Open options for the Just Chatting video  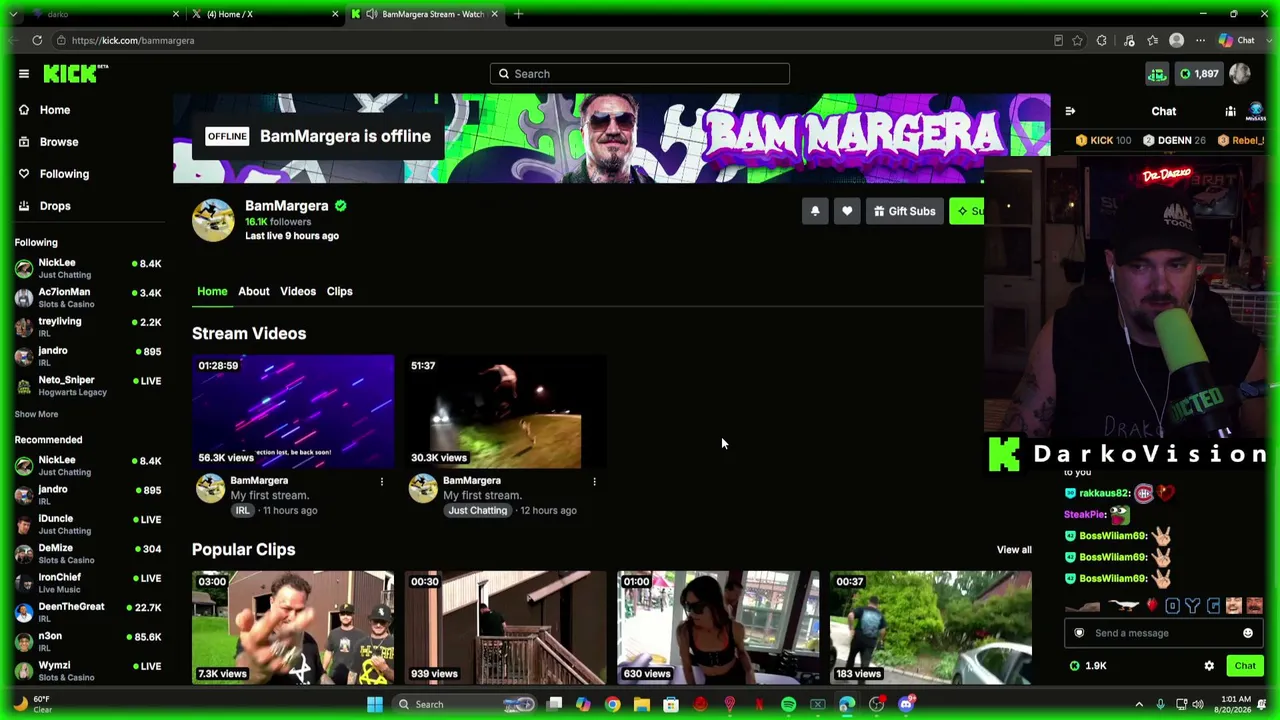pos(594,482)
